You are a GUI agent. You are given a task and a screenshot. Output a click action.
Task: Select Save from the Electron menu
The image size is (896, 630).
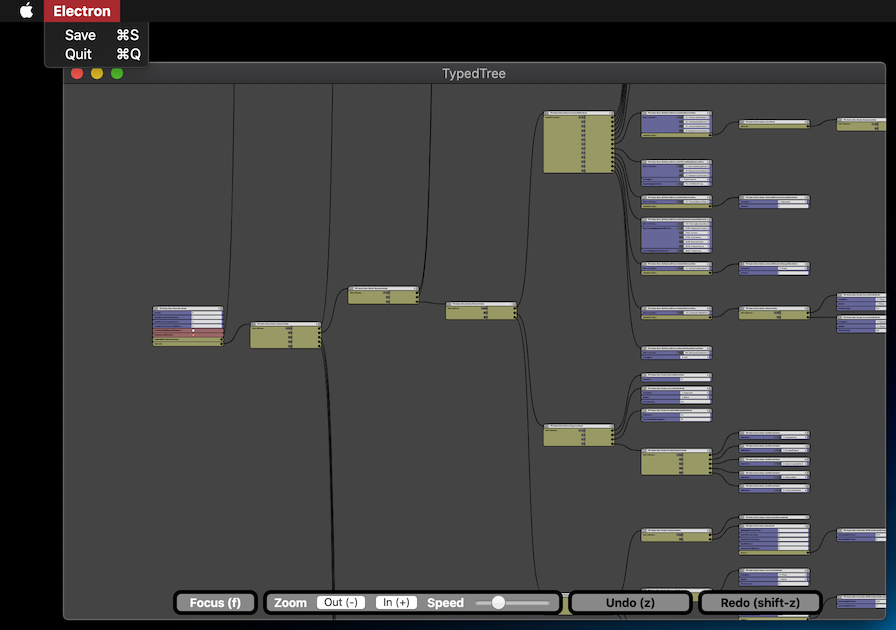tap(80, 34)
